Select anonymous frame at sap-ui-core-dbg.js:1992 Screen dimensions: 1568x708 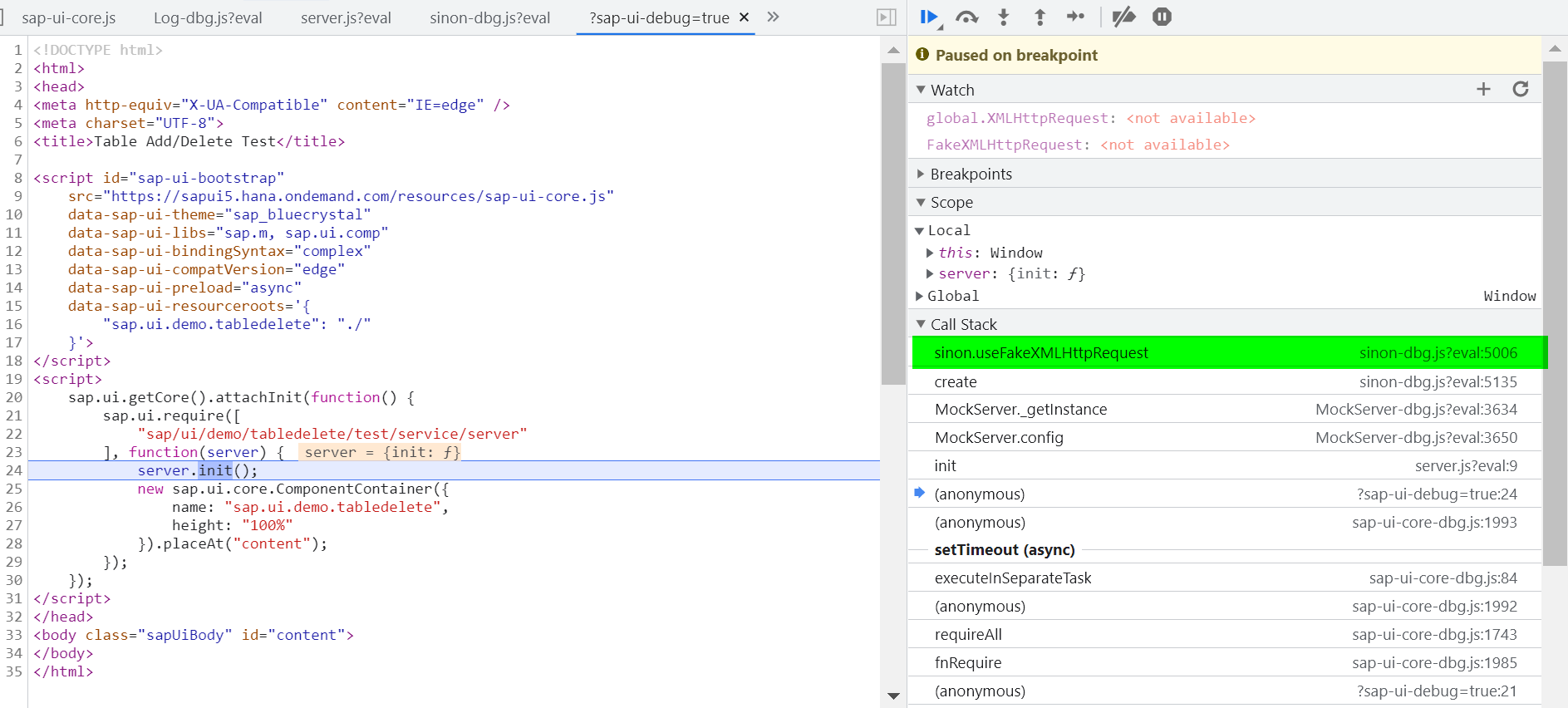1226,606
